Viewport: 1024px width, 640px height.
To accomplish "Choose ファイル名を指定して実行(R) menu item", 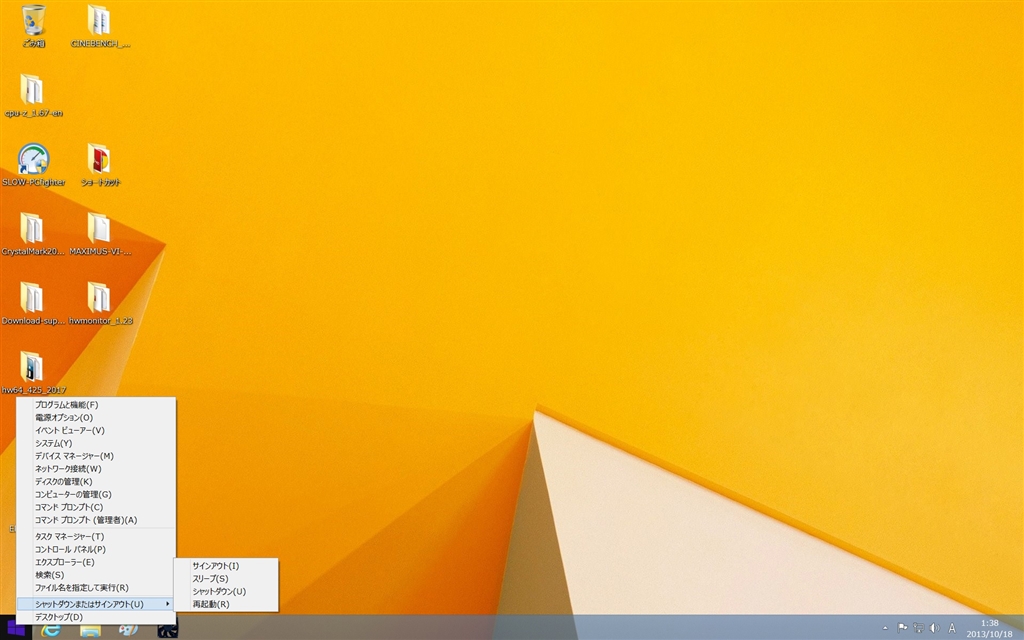I will (x=96, y=588).
